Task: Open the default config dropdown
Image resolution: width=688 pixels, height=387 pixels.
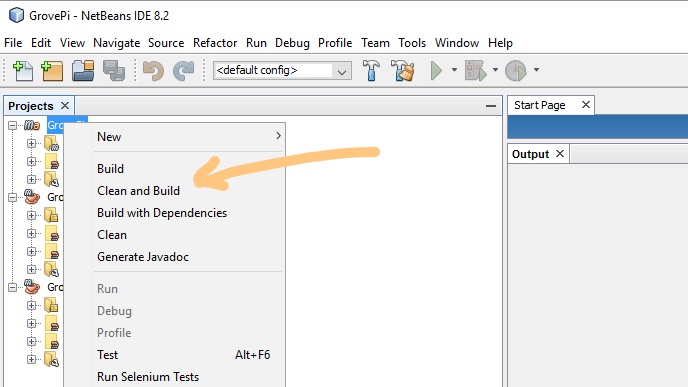Action: pos(282,70)
